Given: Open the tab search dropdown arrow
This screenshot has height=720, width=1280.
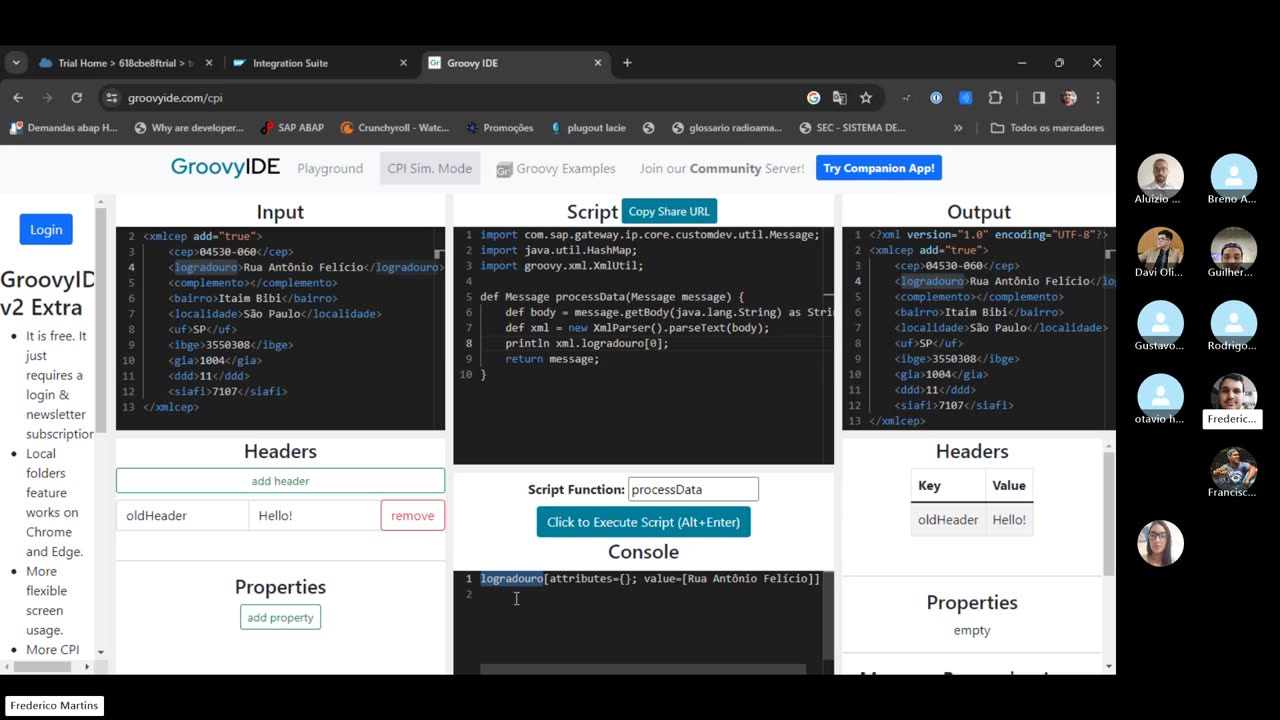Looking at the screenshot, I should (x=16, y=63).
